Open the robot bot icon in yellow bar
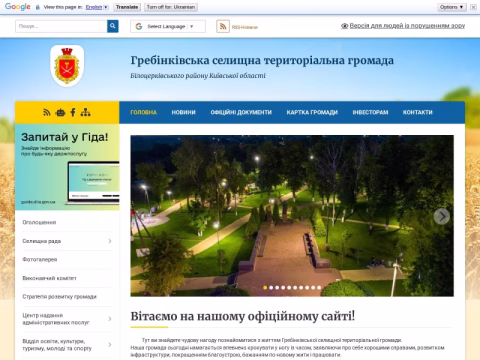This screenshot has height=360, width=480. 60,112
